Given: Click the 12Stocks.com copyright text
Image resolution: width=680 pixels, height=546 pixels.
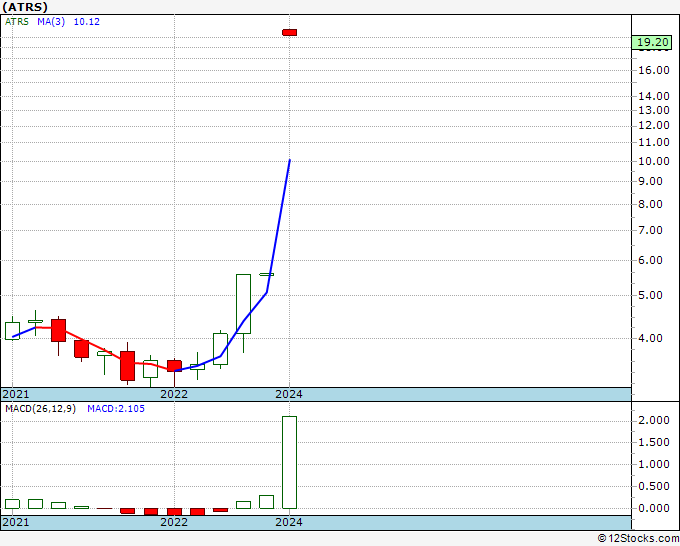Looking at the screenshot, I should [638, 539].
